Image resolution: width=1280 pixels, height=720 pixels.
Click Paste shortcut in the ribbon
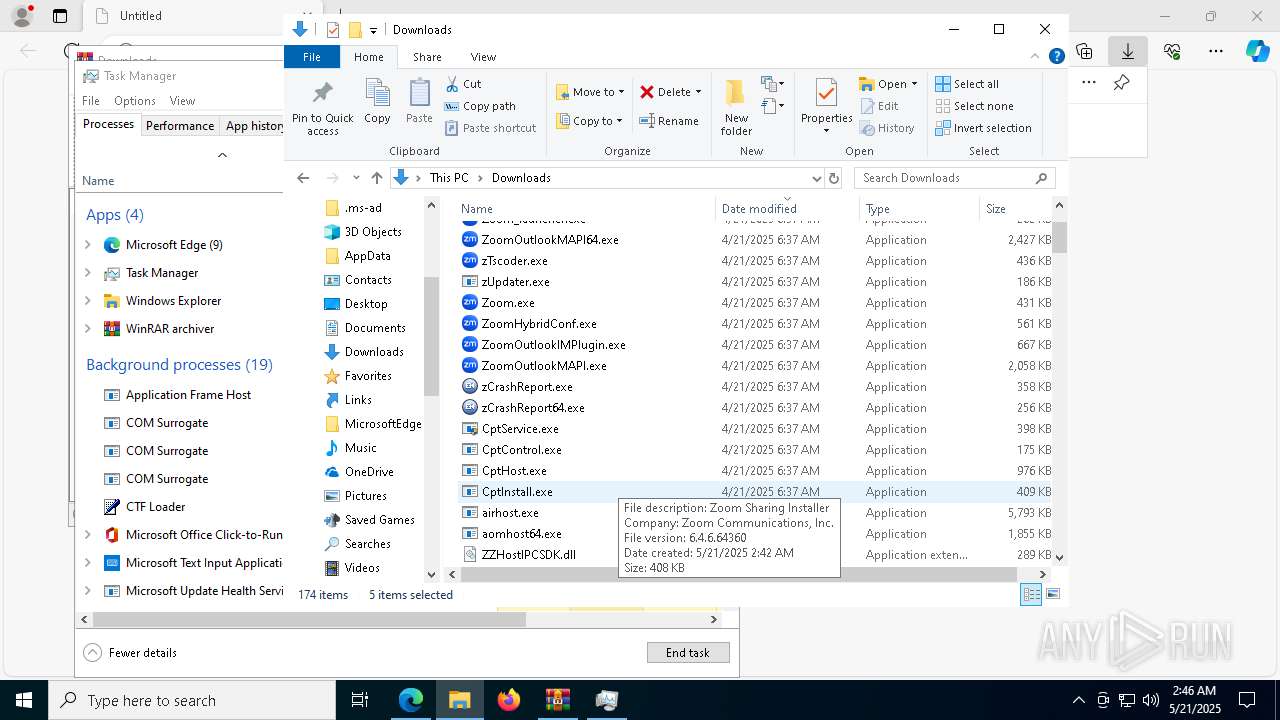coord(490,128)
